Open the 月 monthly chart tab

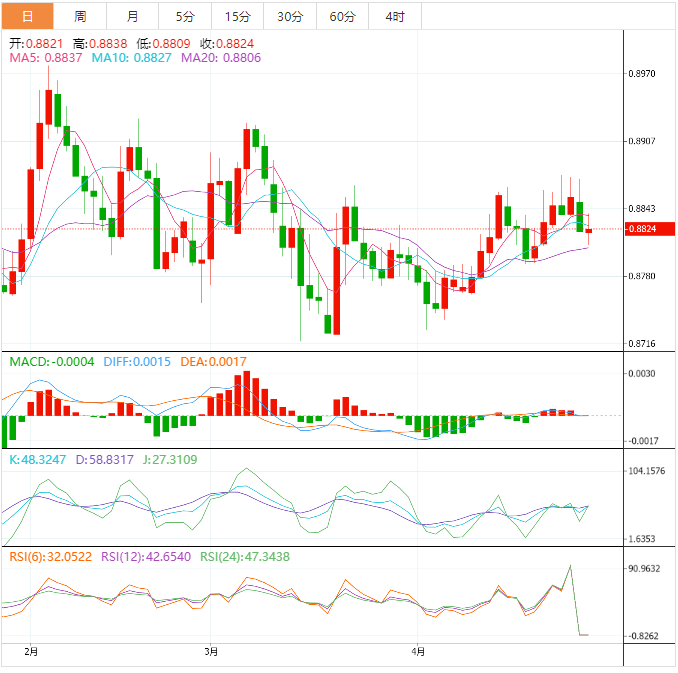pyautogui.click(x=133, y=16)
